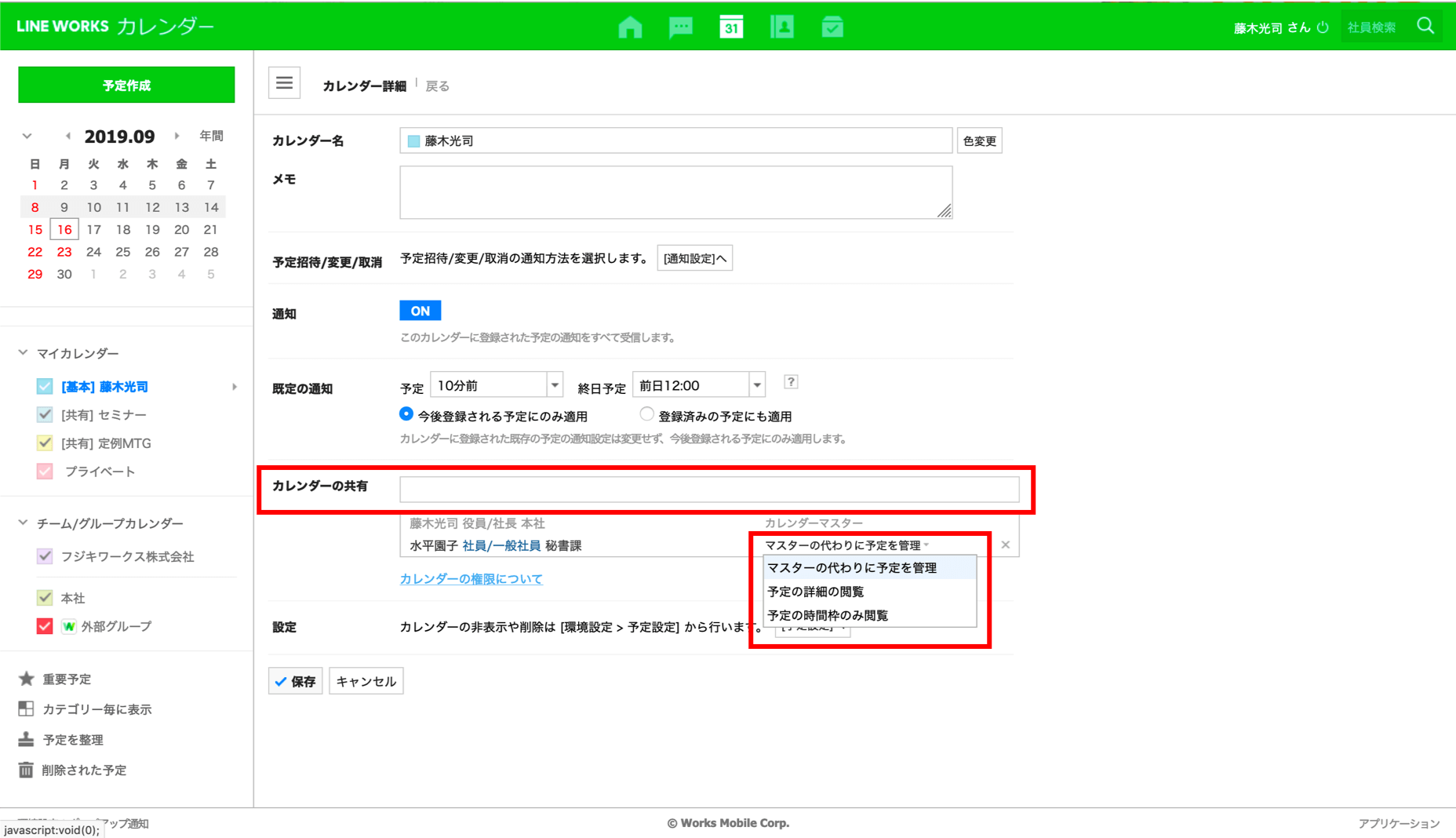Click the 色変更 color change button
This screenshot has height=838, width=1456.
coord(979,141)
